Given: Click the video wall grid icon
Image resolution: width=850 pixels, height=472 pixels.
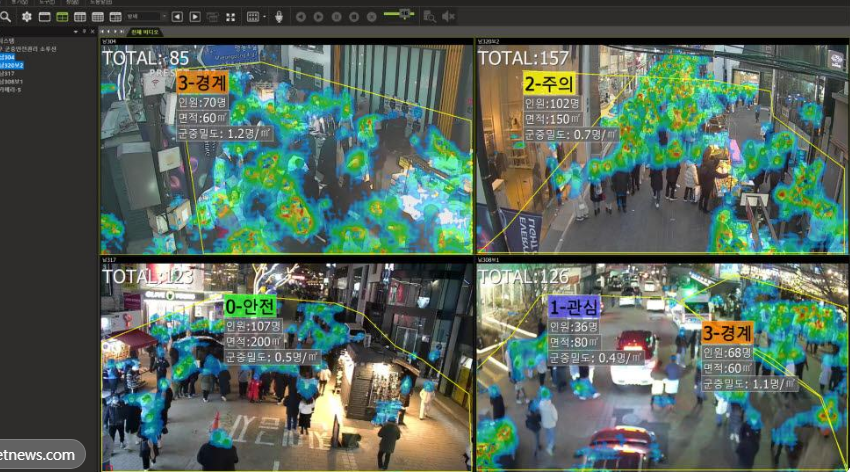Looking at the screenshot, I should click(x=253, y=17).
